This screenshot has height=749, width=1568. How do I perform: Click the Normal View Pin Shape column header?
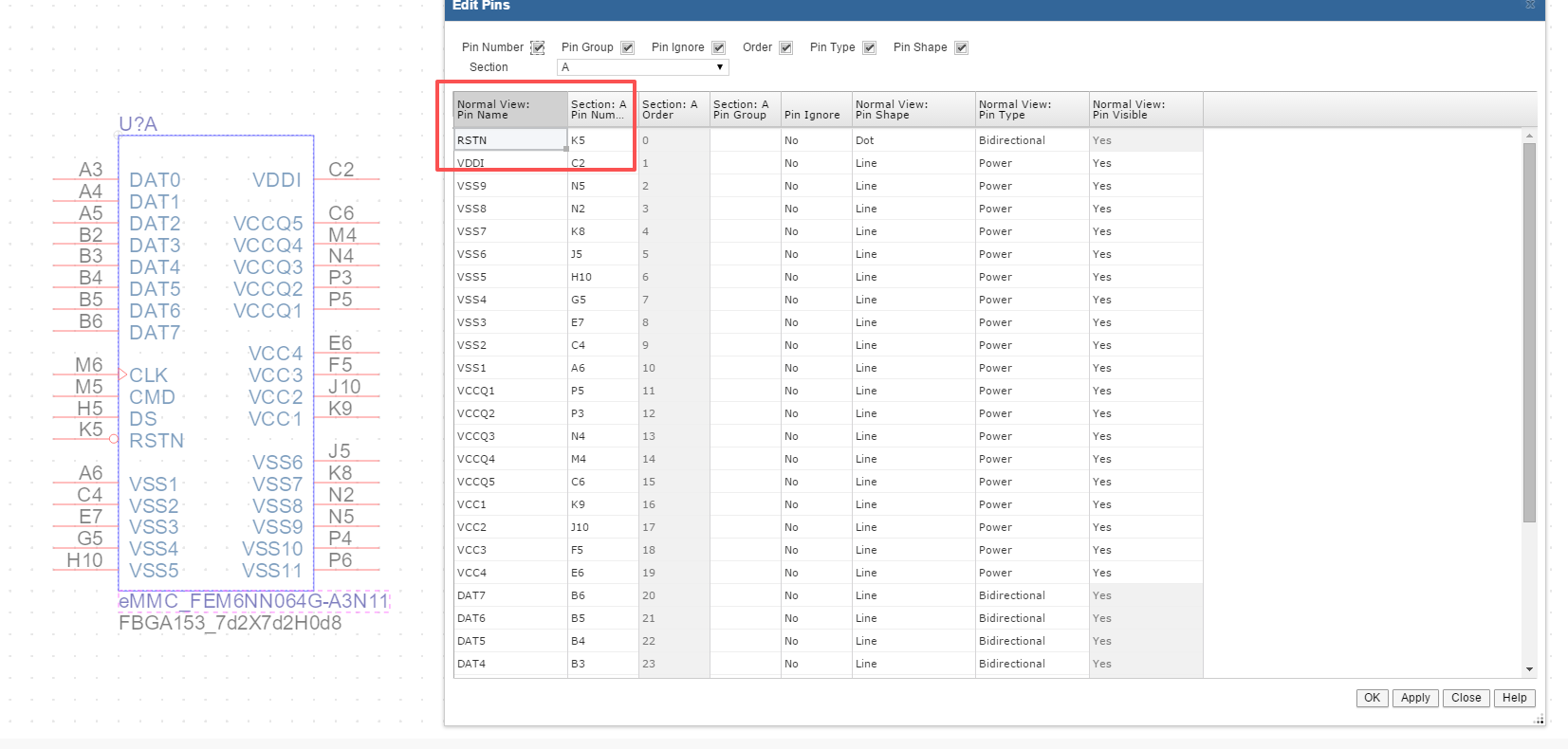point(913,110)
